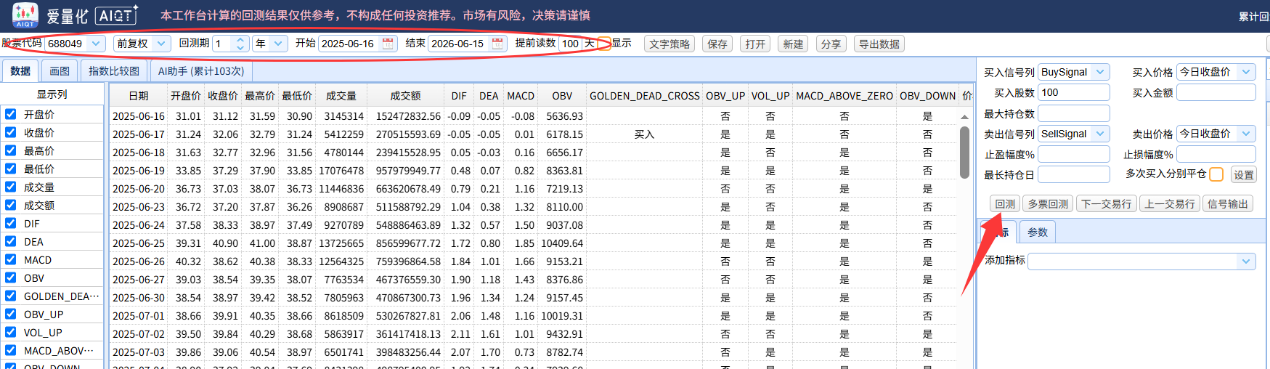Click the 导出数据 button

click(878, 44)
